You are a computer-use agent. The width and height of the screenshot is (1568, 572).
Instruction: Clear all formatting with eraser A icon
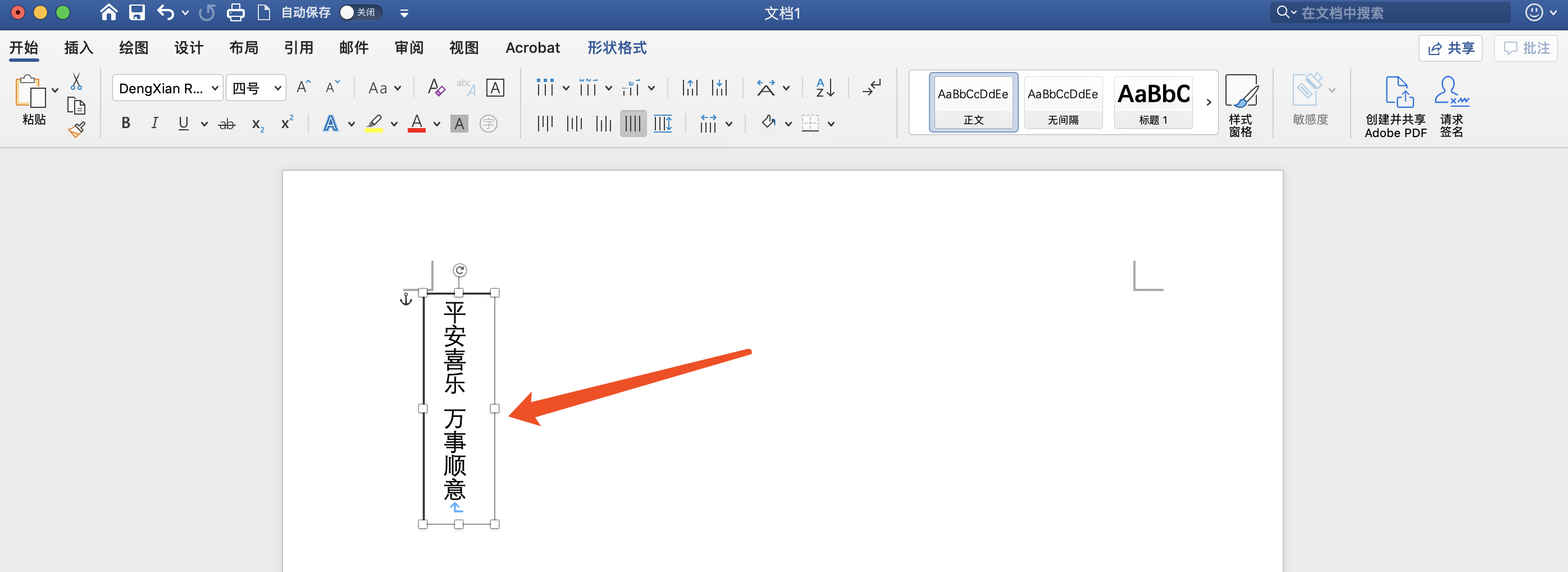pyautogui.click(x=436, y=88)
